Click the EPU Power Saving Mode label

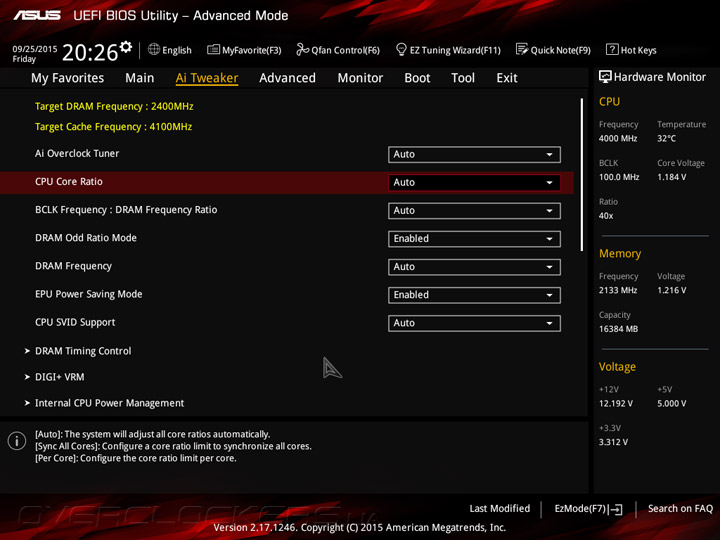(x=89, y=294)
